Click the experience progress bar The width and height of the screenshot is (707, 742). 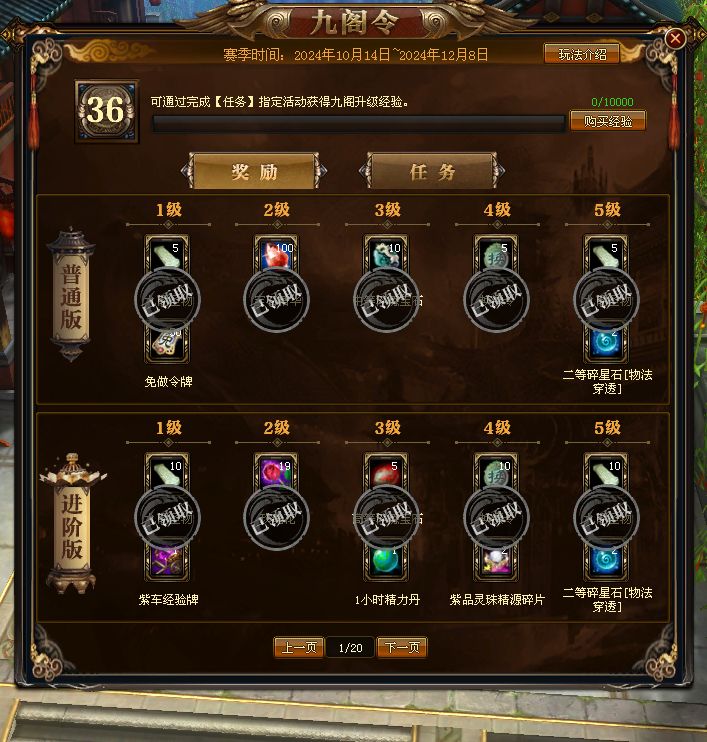(359, 124)
